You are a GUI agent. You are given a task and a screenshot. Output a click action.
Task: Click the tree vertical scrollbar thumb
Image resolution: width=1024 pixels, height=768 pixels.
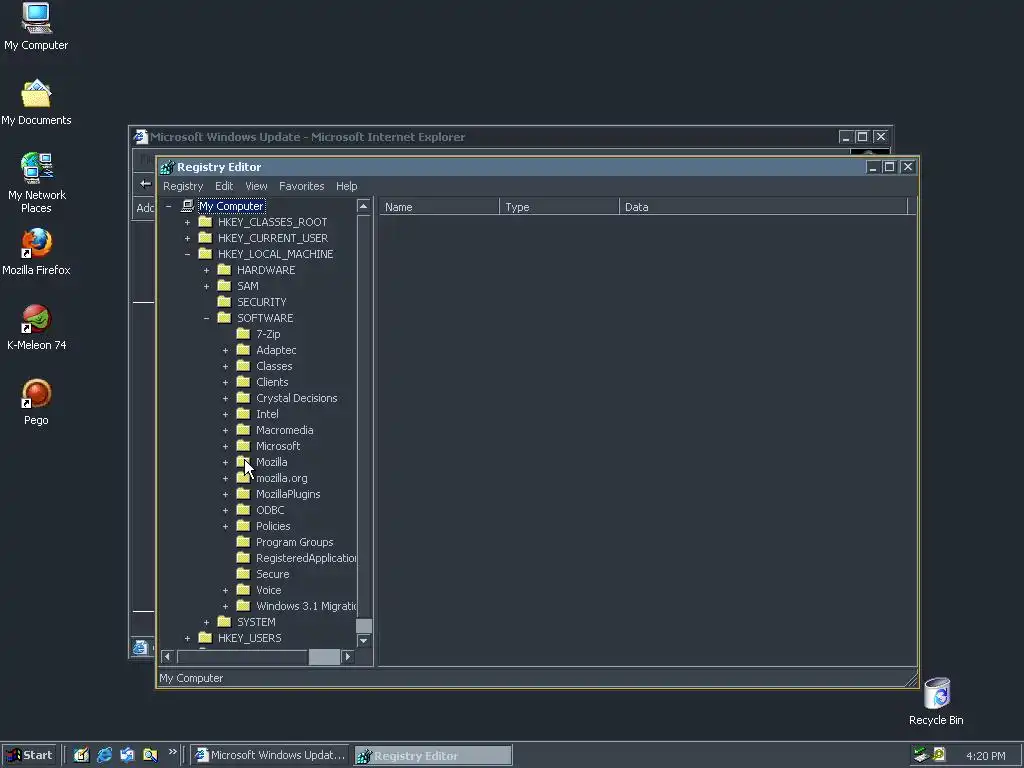click(364, 626)
